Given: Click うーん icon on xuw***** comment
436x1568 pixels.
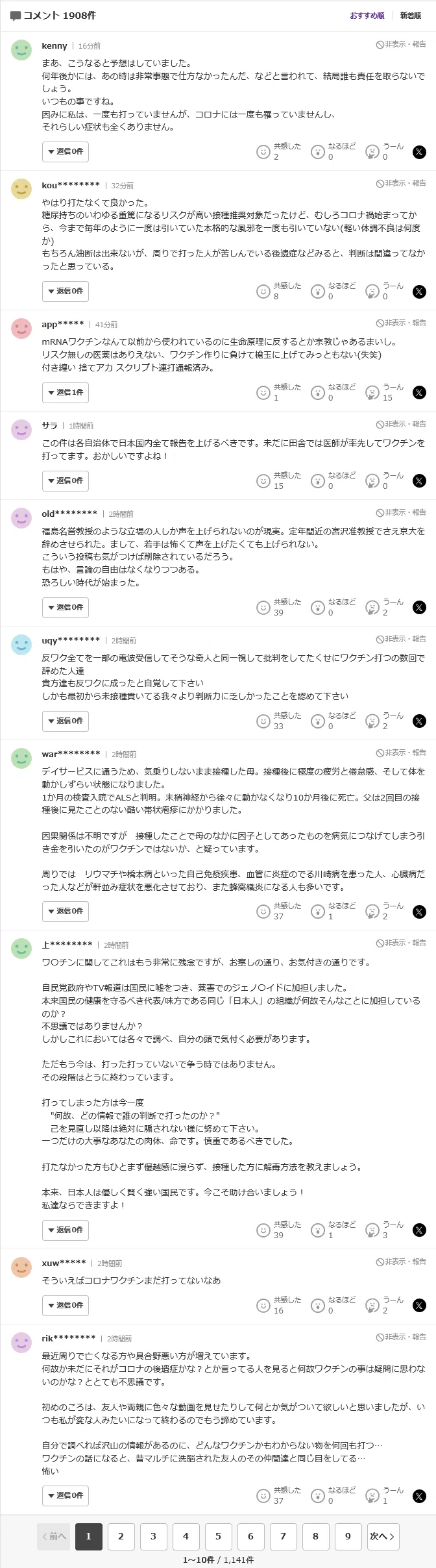Looking at the screenshot, I should pyautogui.click(x=372, y=1306).
